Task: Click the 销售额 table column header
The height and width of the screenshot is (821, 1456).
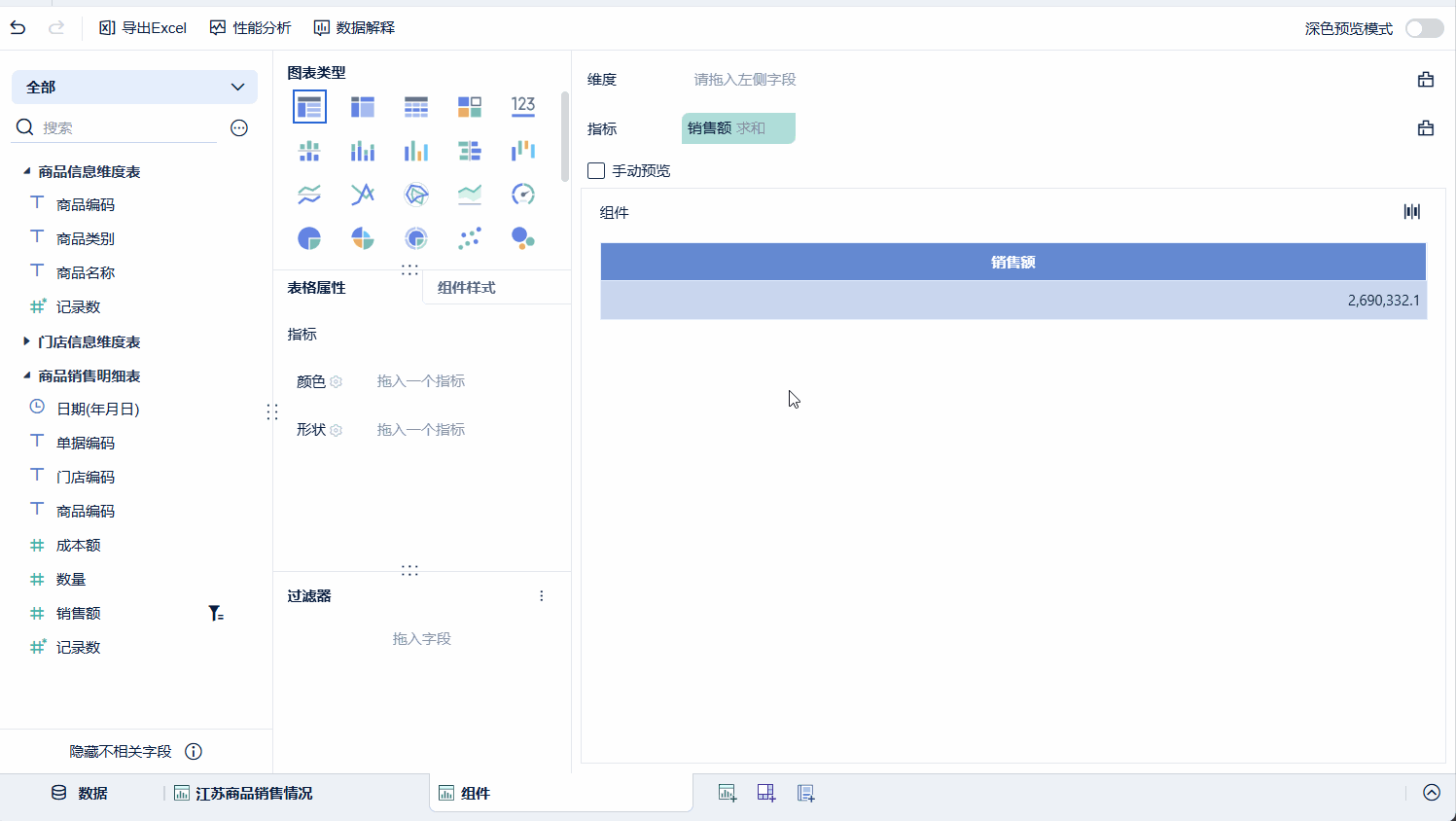Action: pyautogui.click(x=1013, y=262)
